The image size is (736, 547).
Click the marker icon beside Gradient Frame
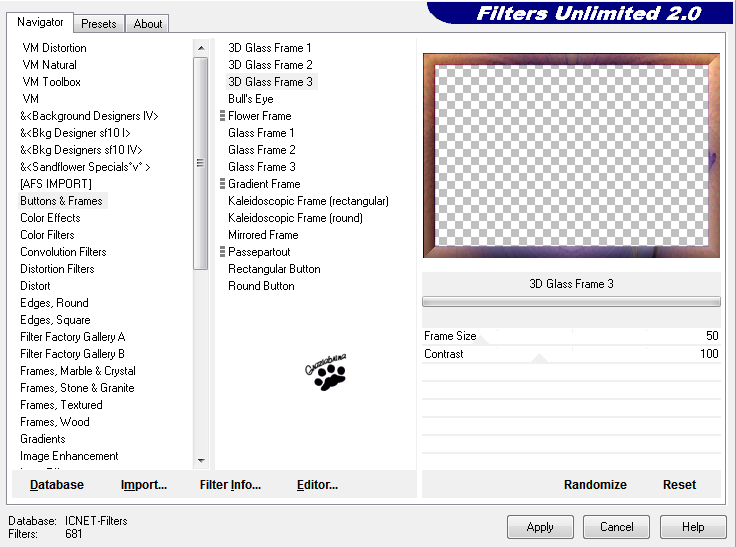coord(222,184)
